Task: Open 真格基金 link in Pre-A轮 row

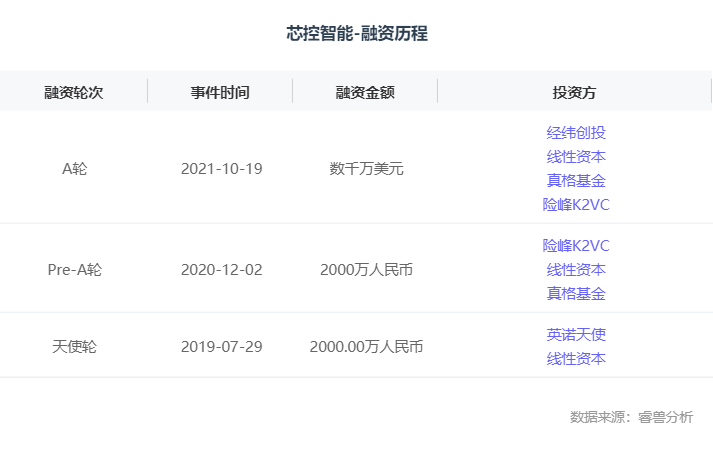Action: click(x=576, y=293)
